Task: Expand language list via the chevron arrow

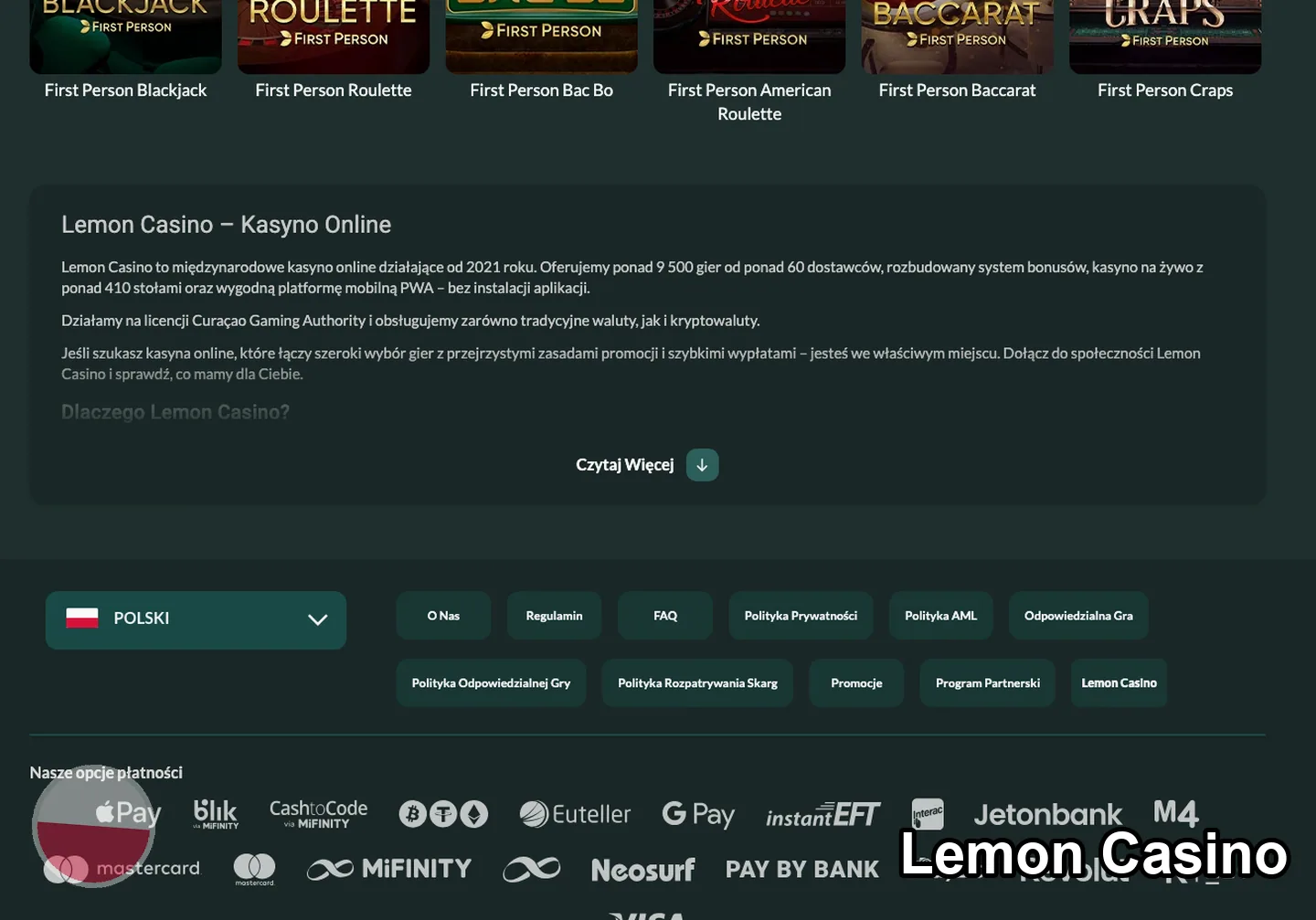Action: coord(317,619)
